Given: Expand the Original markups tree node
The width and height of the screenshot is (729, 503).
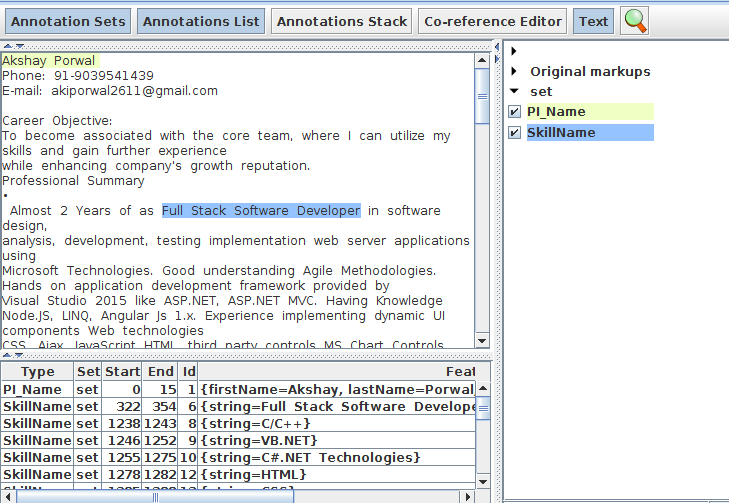Looking at the screenshot, I should pos(514,72).
